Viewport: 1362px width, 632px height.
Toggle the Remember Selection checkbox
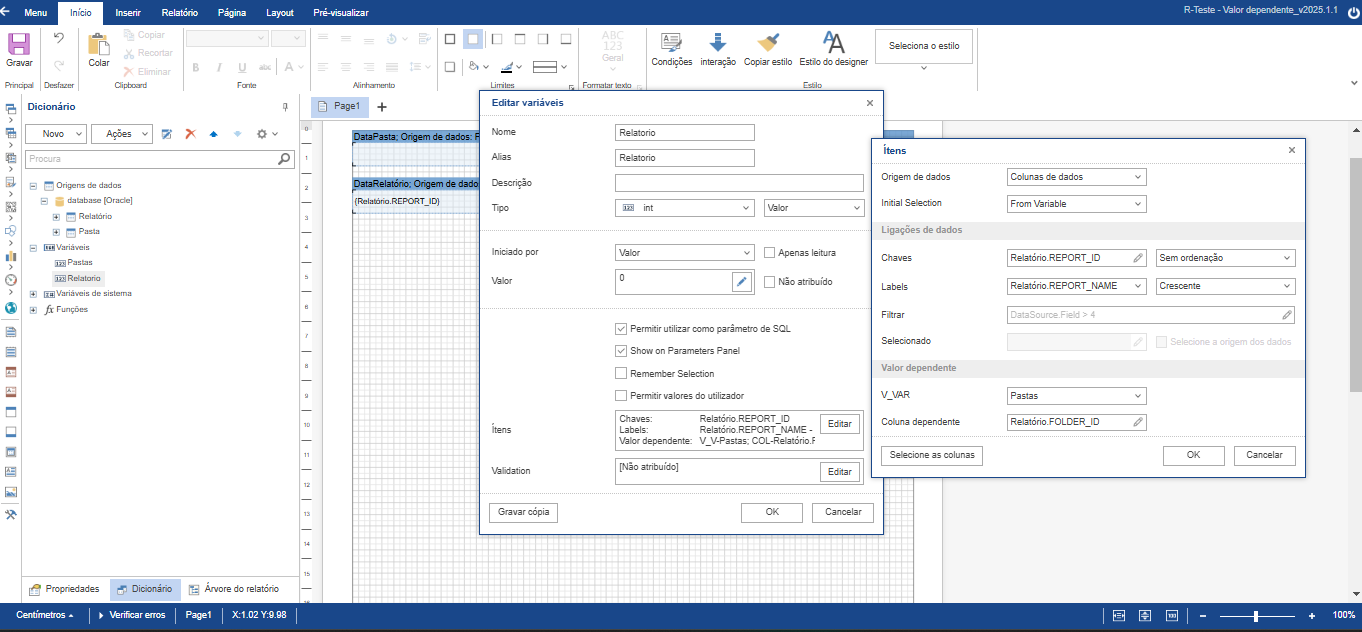click(620, 373)
